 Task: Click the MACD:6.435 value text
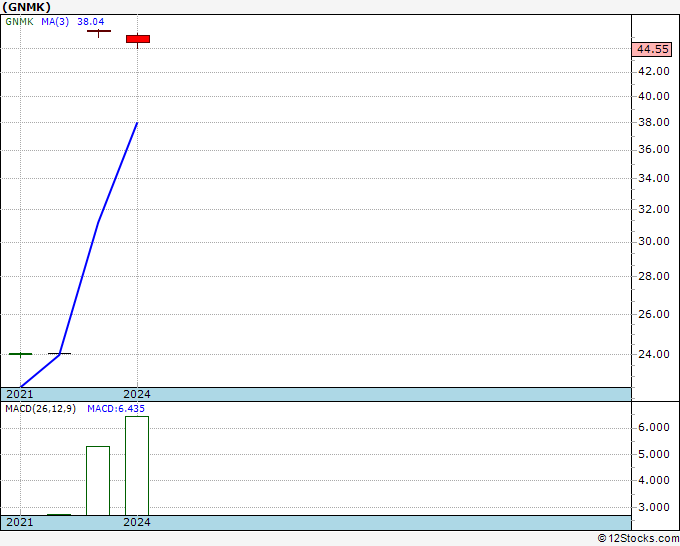tap(116, 409)
